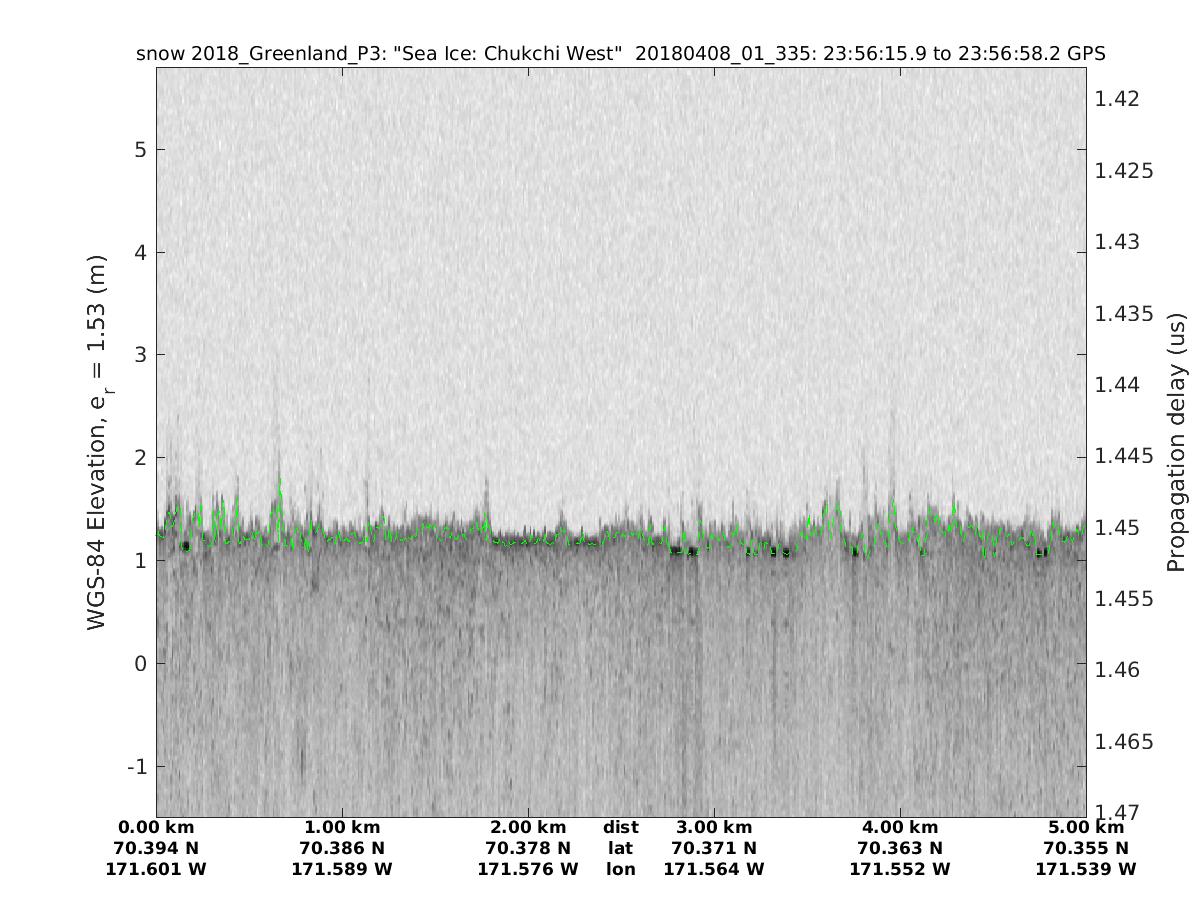
Task: Click the 1.46 propagation delay tick label
Action: point(1117,670)
